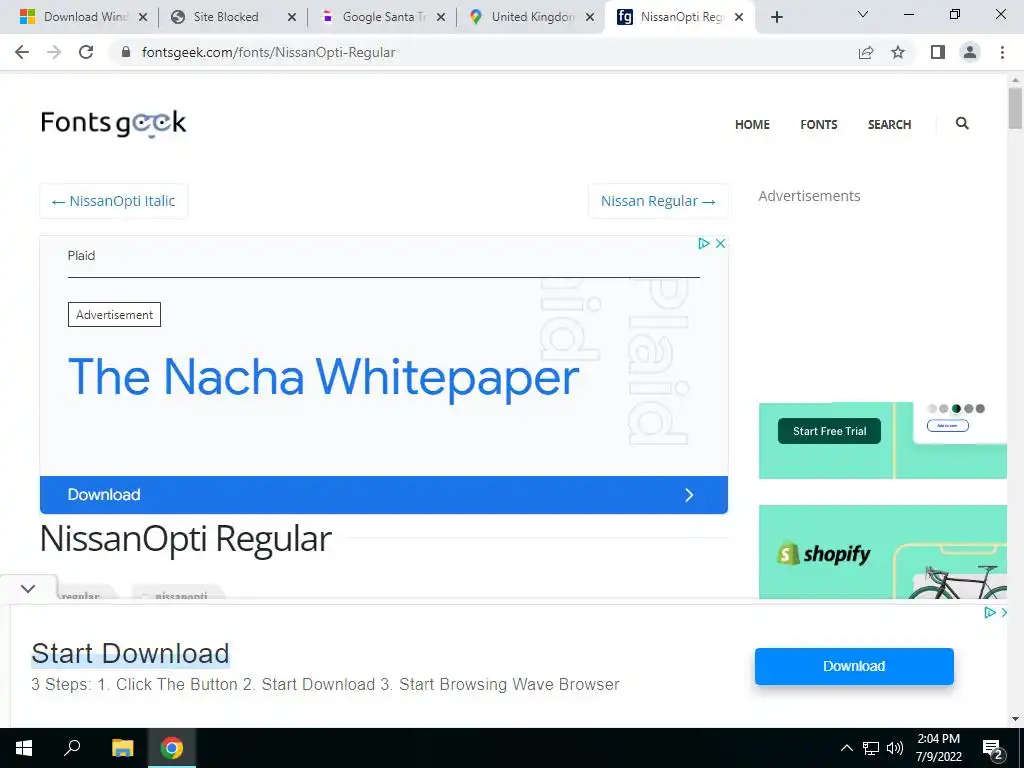Screen dimensions: 1024x768
Task: Reload the page with the refresh icon
Action: tap(86, 52)
